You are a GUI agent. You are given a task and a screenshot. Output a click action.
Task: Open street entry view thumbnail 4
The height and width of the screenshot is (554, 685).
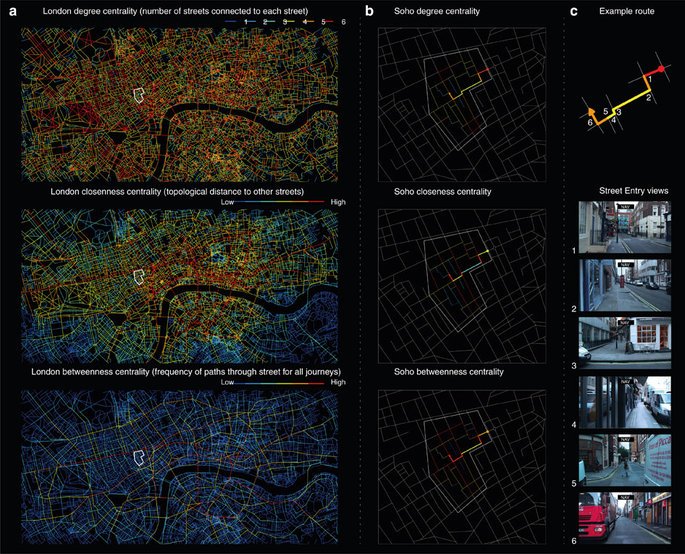point(625,402)
